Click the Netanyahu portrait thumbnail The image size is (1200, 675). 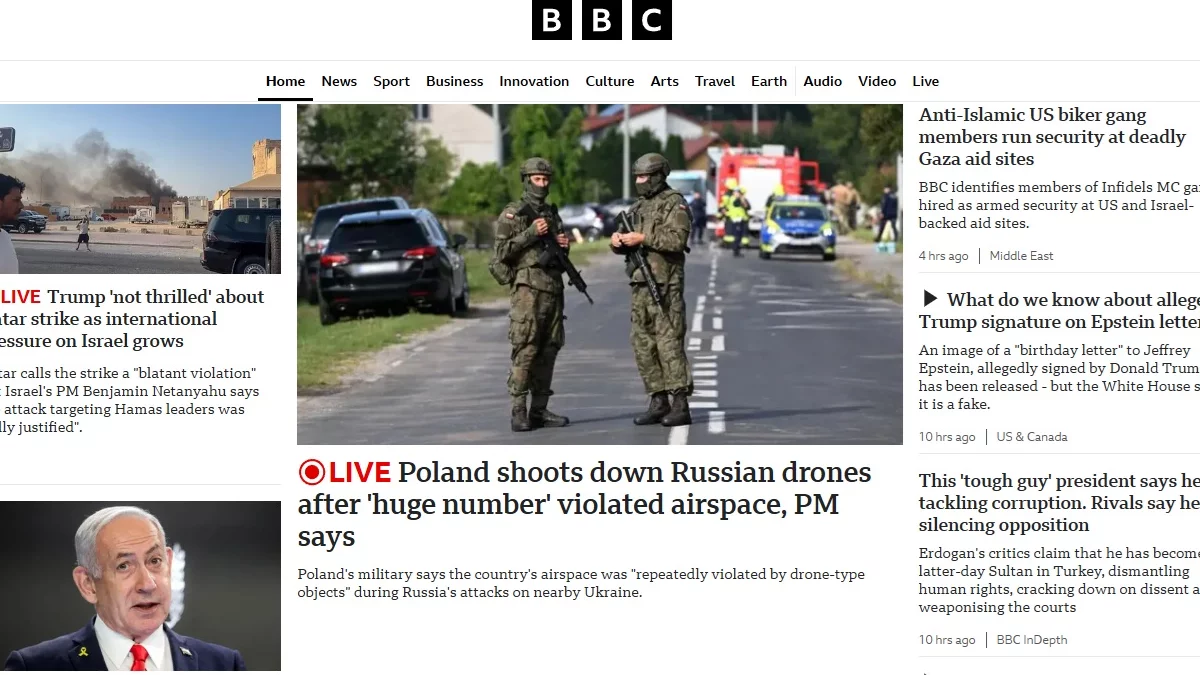point(140,586)
